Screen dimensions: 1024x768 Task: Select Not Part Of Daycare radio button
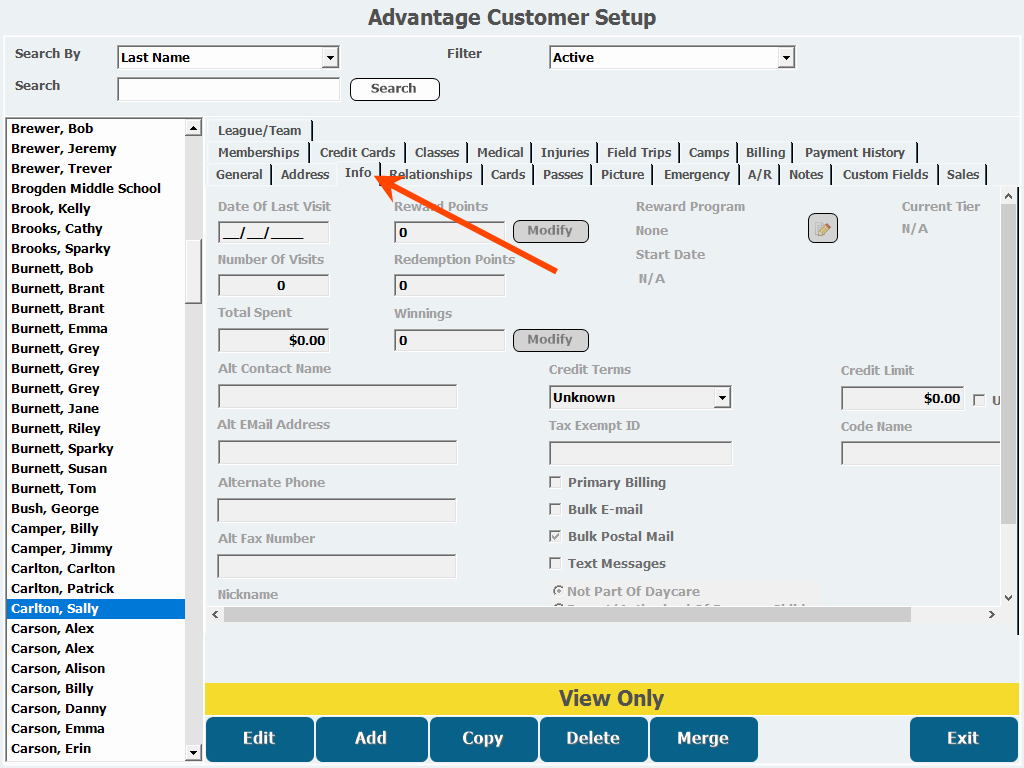click(x=558, y=591)
